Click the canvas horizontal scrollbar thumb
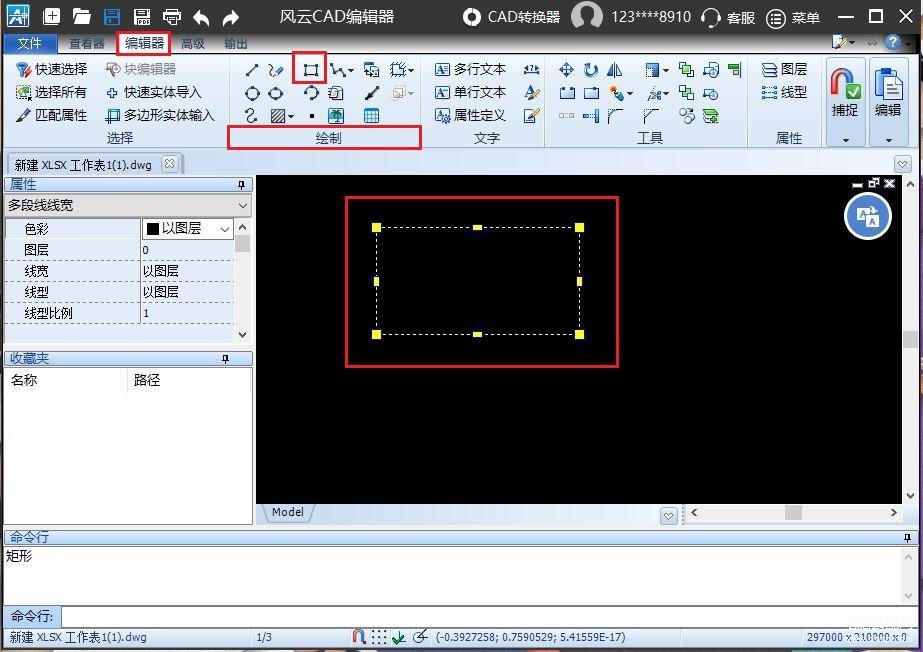 [793, 513]
